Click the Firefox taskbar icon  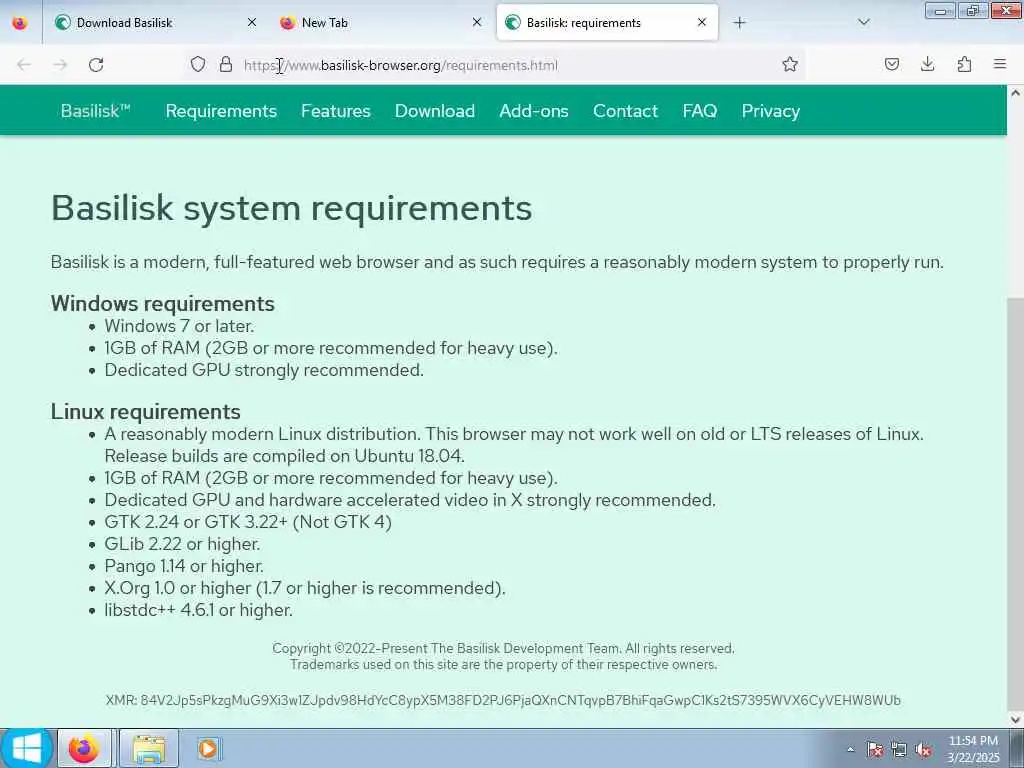pyautogui.click(x=84, y=748)
